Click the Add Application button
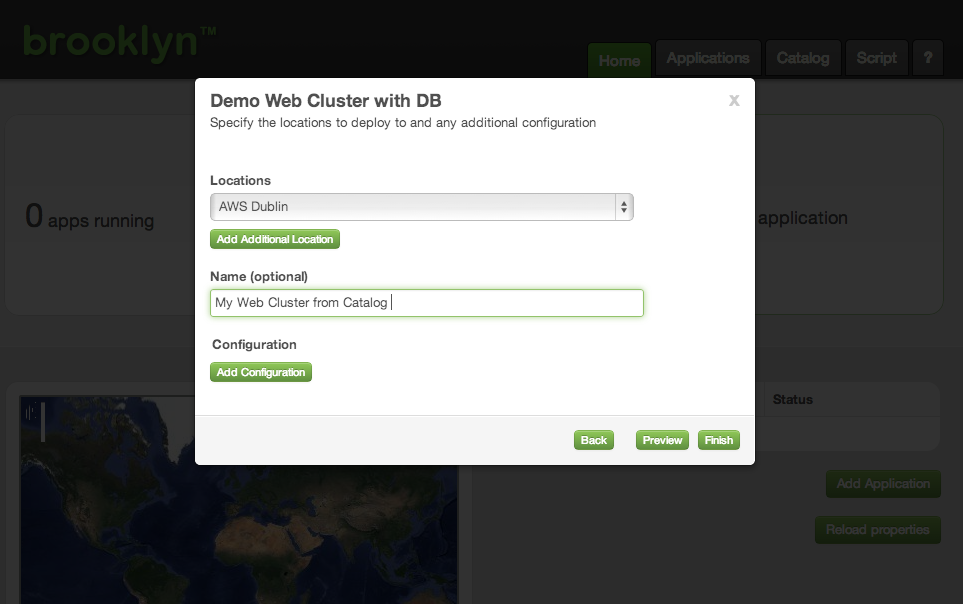Viewport: 963px width, 604px height. [x=882, y=484]
